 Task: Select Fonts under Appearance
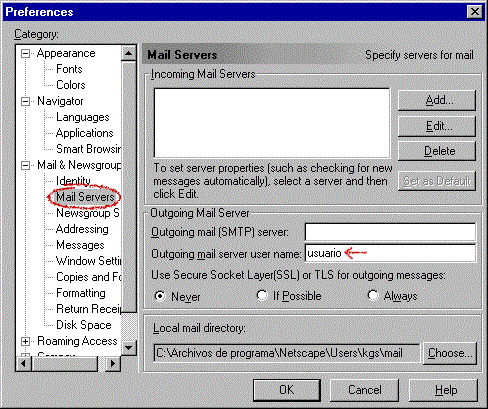click(69, 69)
